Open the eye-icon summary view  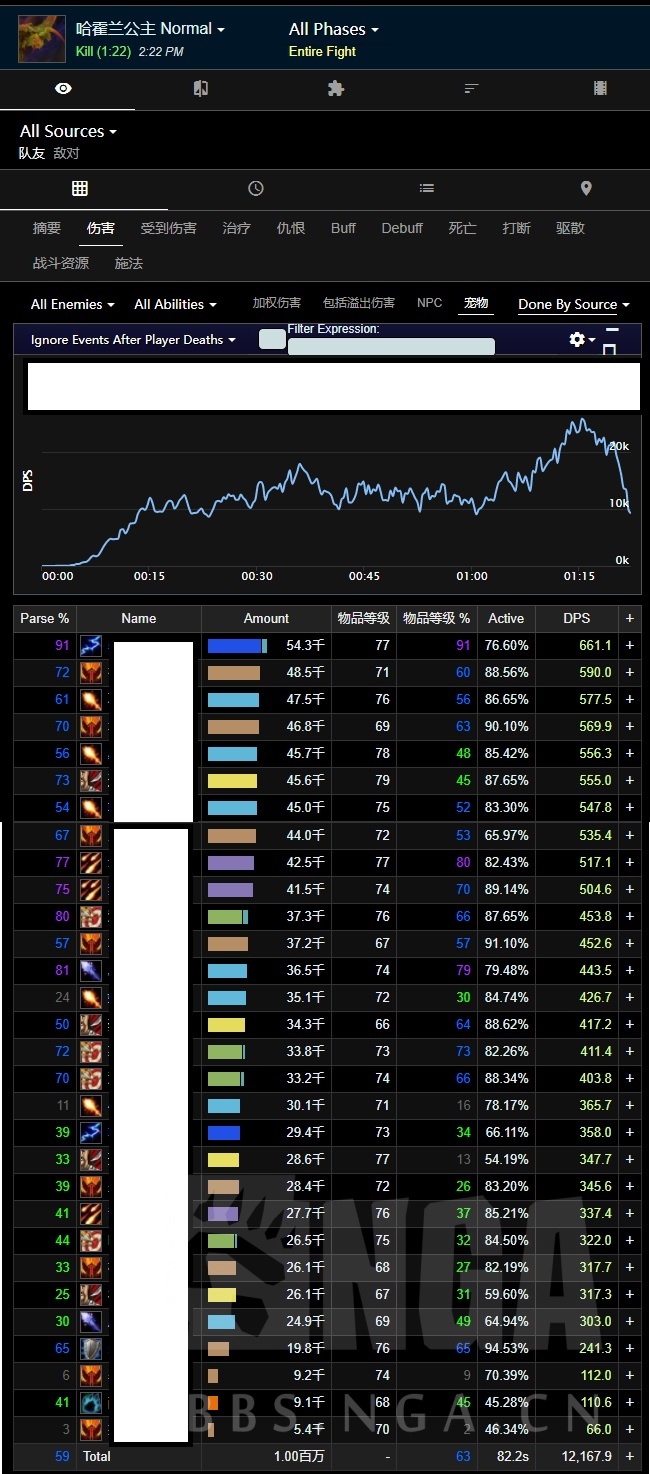point(63,89)
